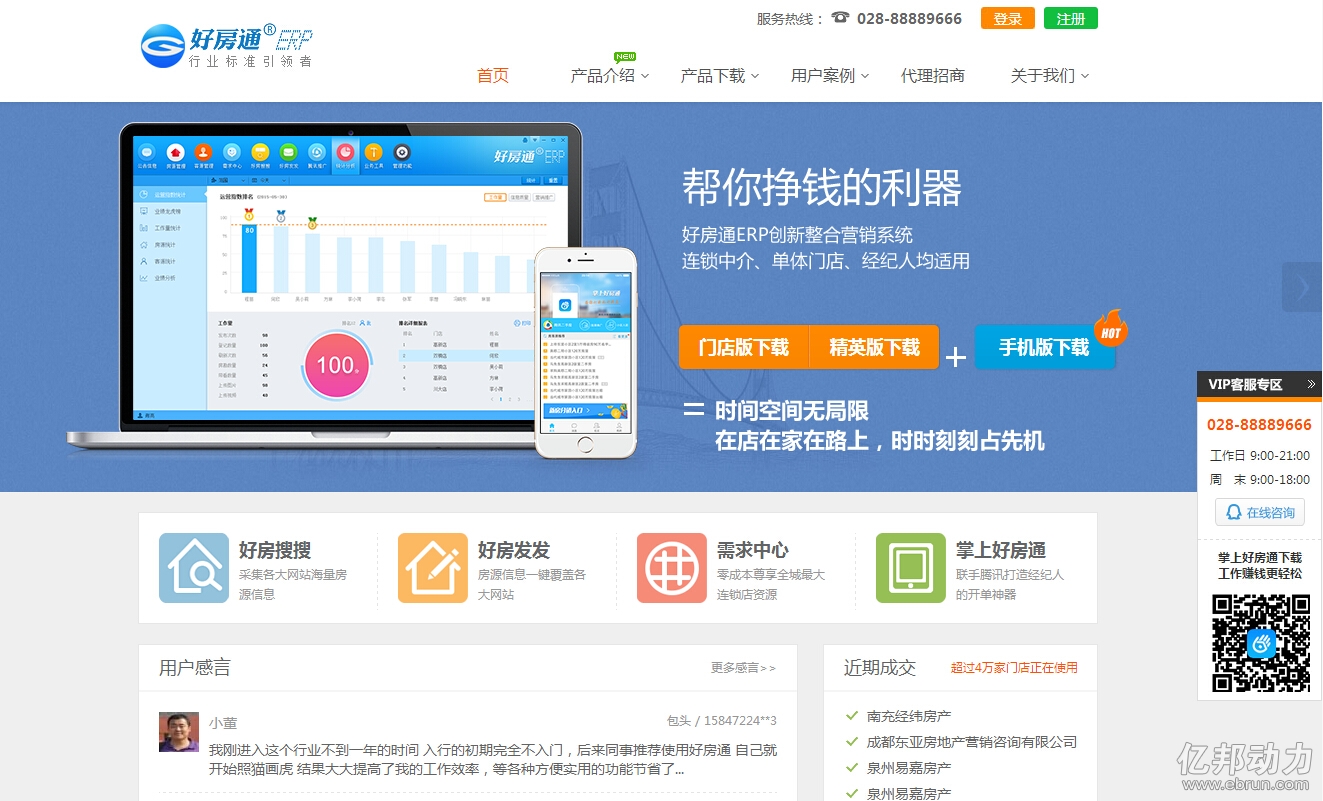The width and height of the screenshot is (1323, 801).
Task: Click the headset icon on 在线咨询
Action: click(x=1233, y=513)
